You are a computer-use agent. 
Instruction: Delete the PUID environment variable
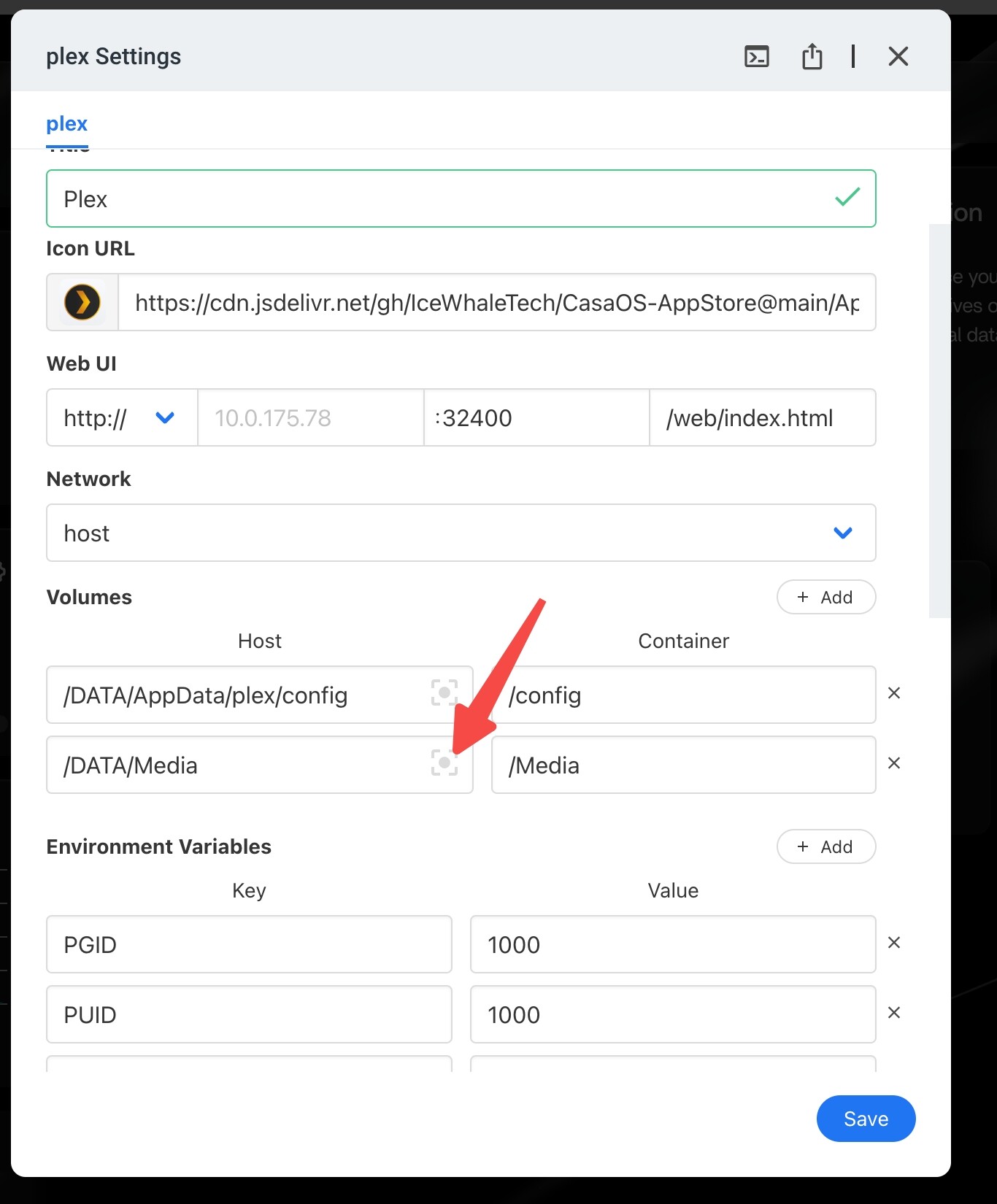pos(893,1013)
